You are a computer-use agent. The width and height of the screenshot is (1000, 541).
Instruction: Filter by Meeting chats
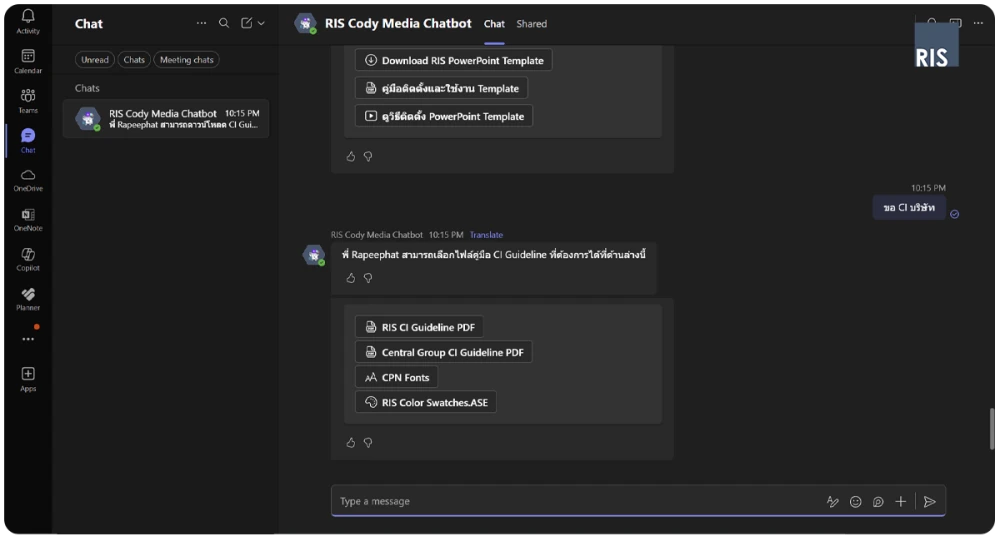pyautogui.click(x=186, y=59)
